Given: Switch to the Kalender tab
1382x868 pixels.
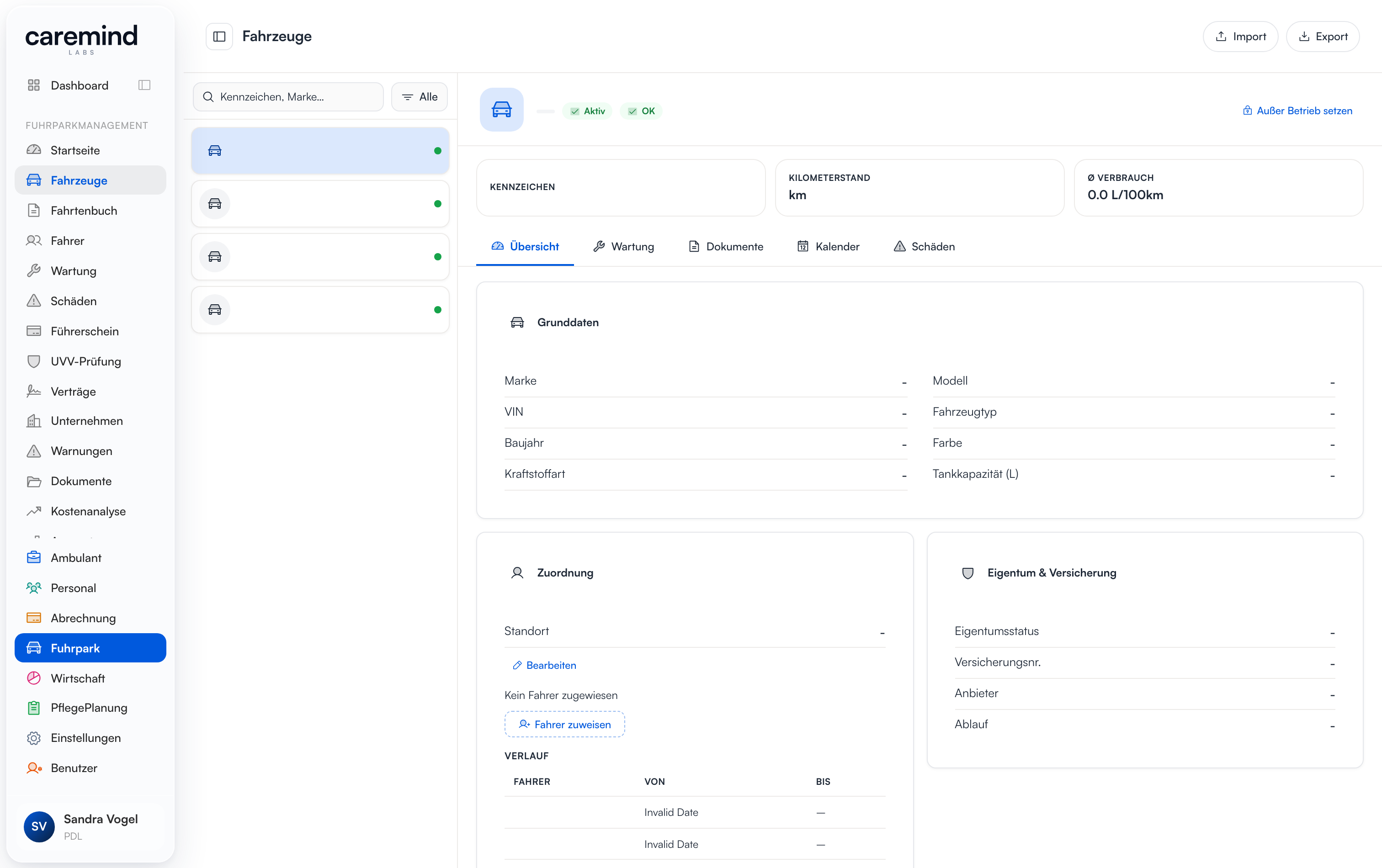Looking at the screenshot, I should coord(828,247).
